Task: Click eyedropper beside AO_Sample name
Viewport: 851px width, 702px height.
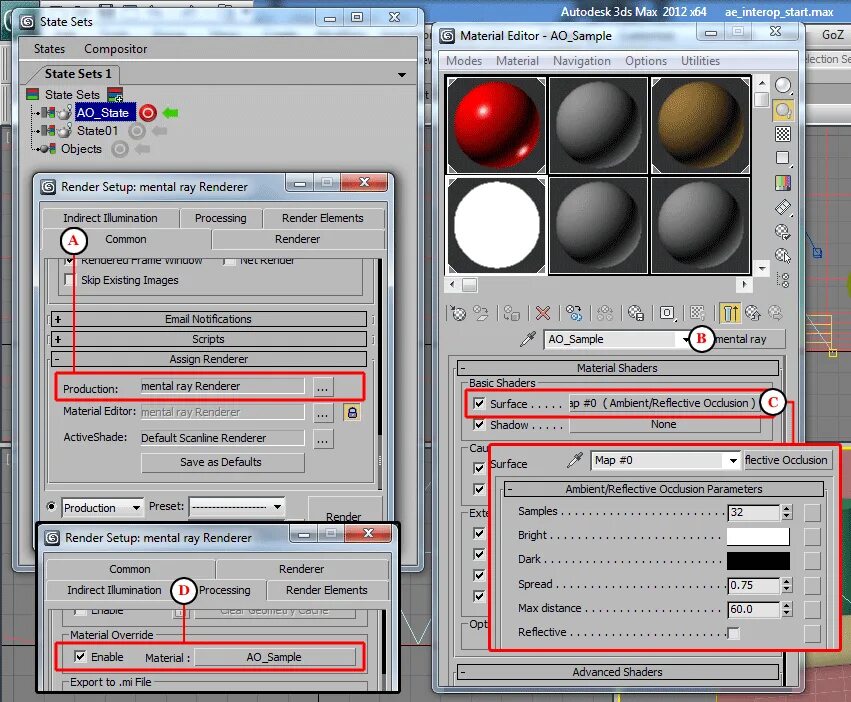Action: (x=527, y=339)
